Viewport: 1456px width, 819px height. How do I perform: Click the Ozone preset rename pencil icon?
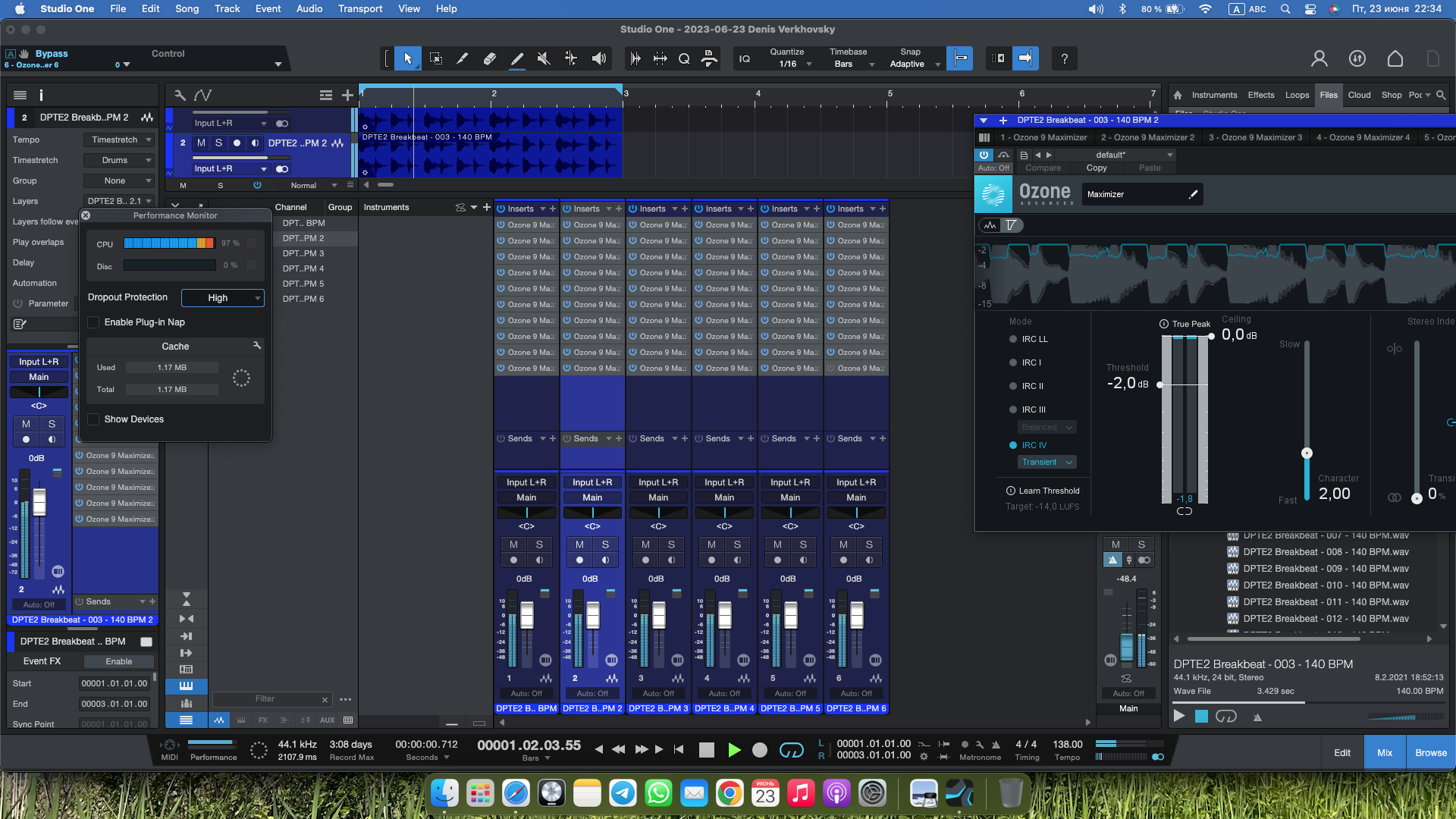pos(1193,194)
